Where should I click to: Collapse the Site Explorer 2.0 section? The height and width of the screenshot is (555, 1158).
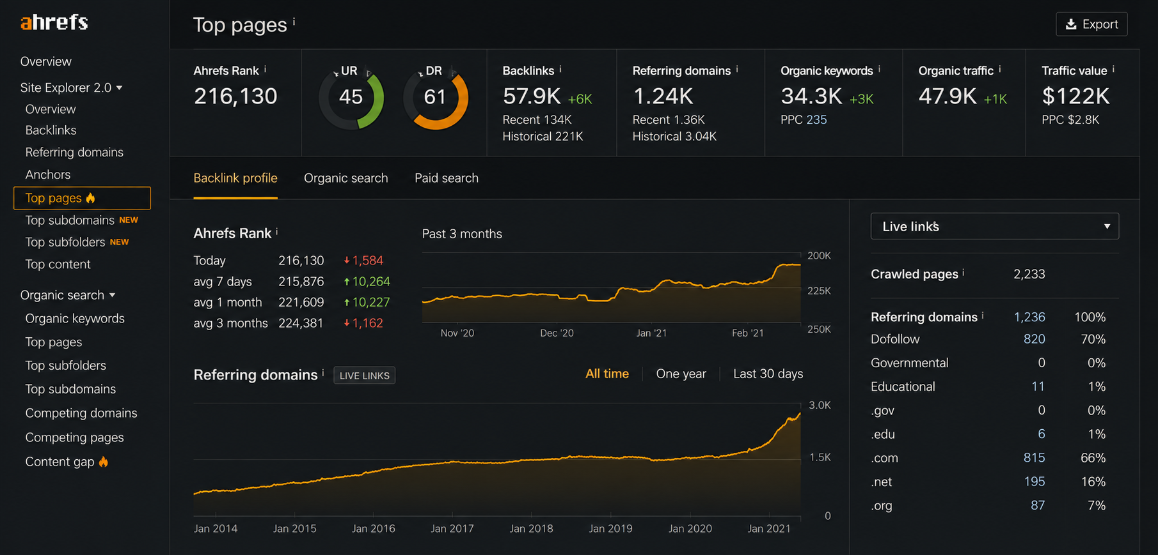click(72, 87)
